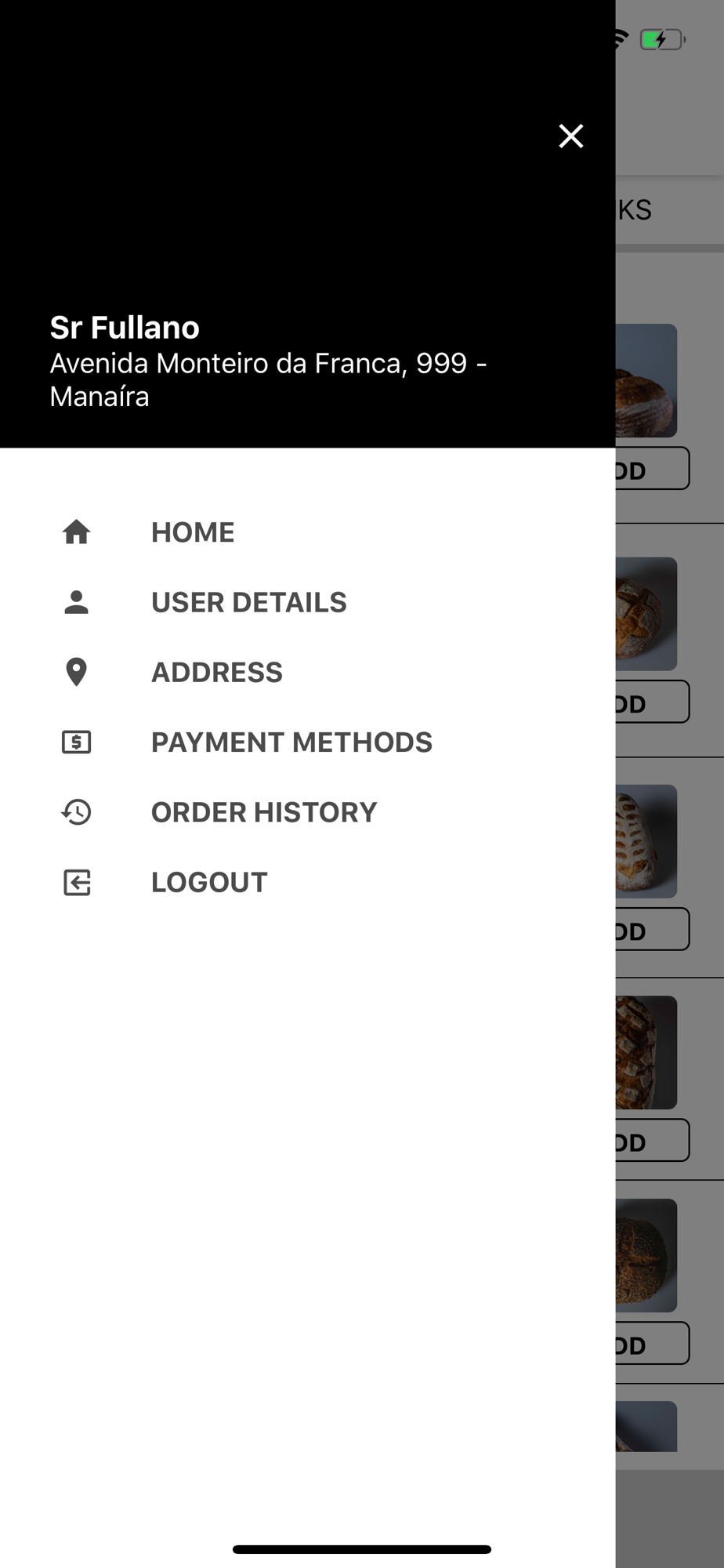The image size is (724, 1568).
Task: Tap the exit-arrow Logout icon
Action: click(x=77, y=882)
